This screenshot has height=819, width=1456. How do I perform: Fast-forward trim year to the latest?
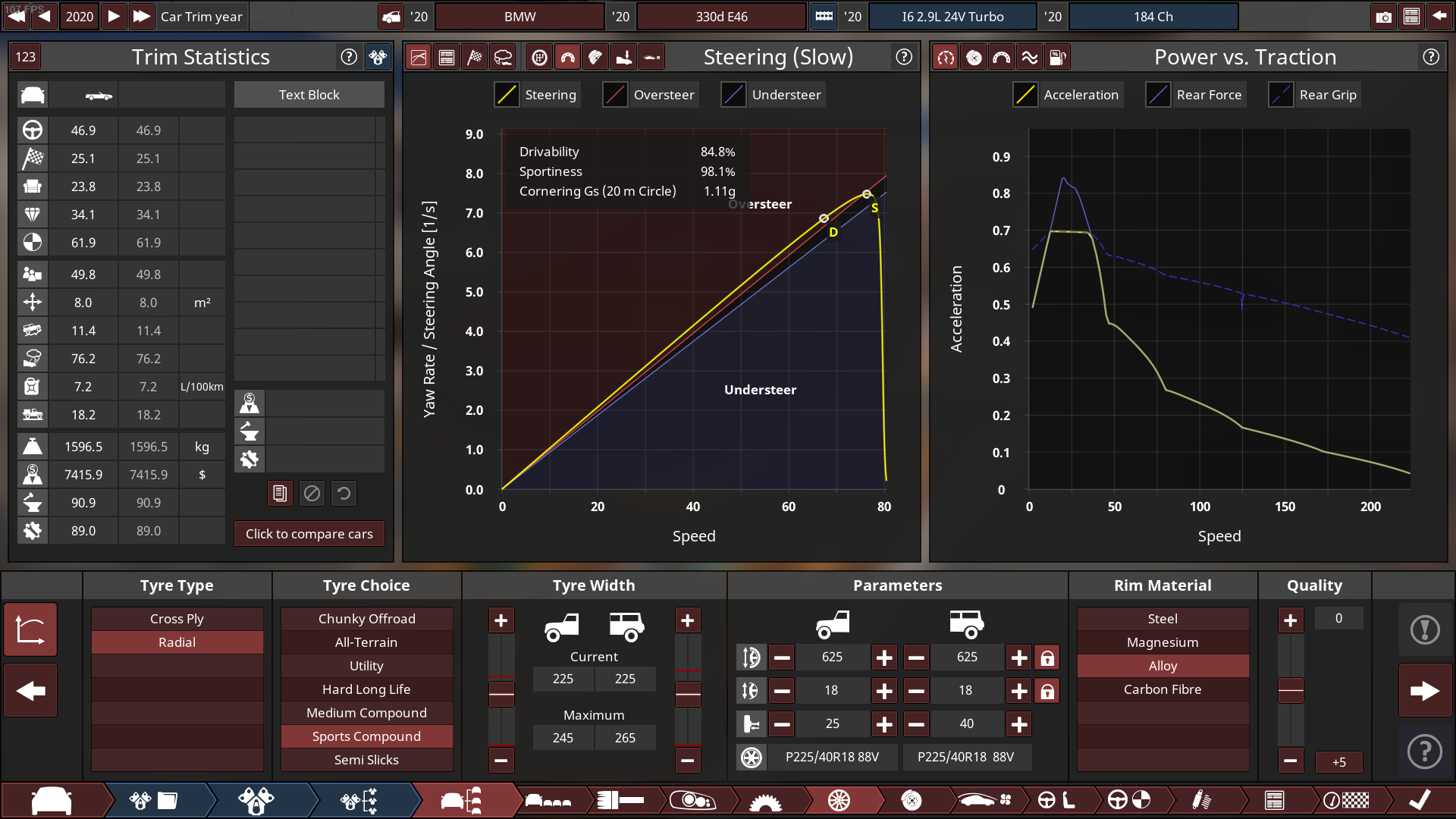pos(142,16)
